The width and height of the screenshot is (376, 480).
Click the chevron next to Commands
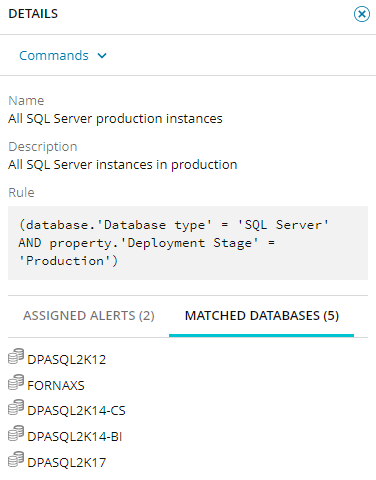tap(102, 56)
